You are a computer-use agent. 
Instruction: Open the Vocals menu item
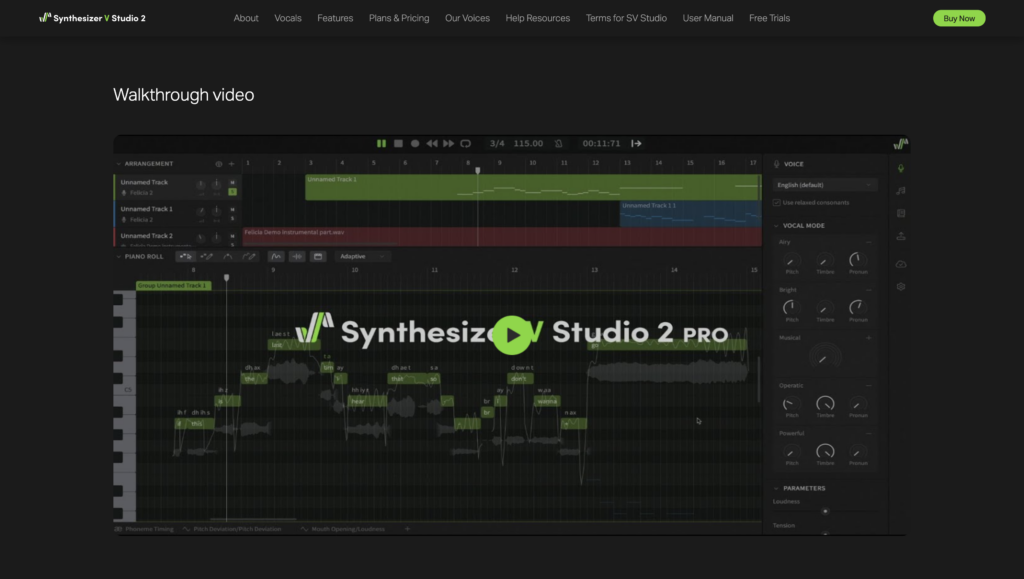click(x=288, y=18)
